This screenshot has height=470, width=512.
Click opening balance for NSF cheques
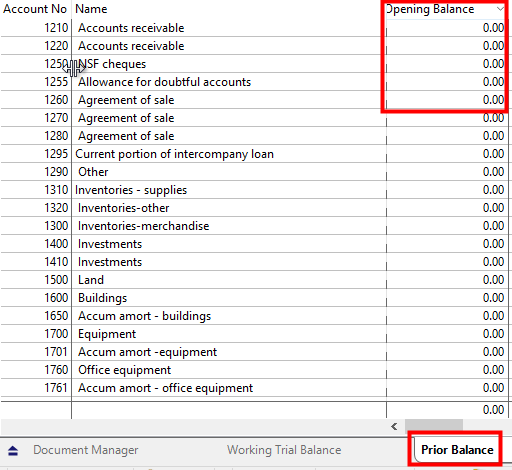(447, 64)
